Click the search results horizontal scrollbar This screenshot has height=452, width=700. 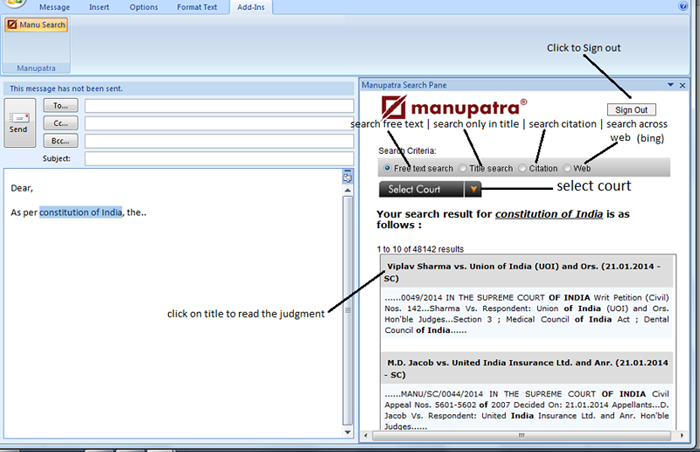click(520, 436)
